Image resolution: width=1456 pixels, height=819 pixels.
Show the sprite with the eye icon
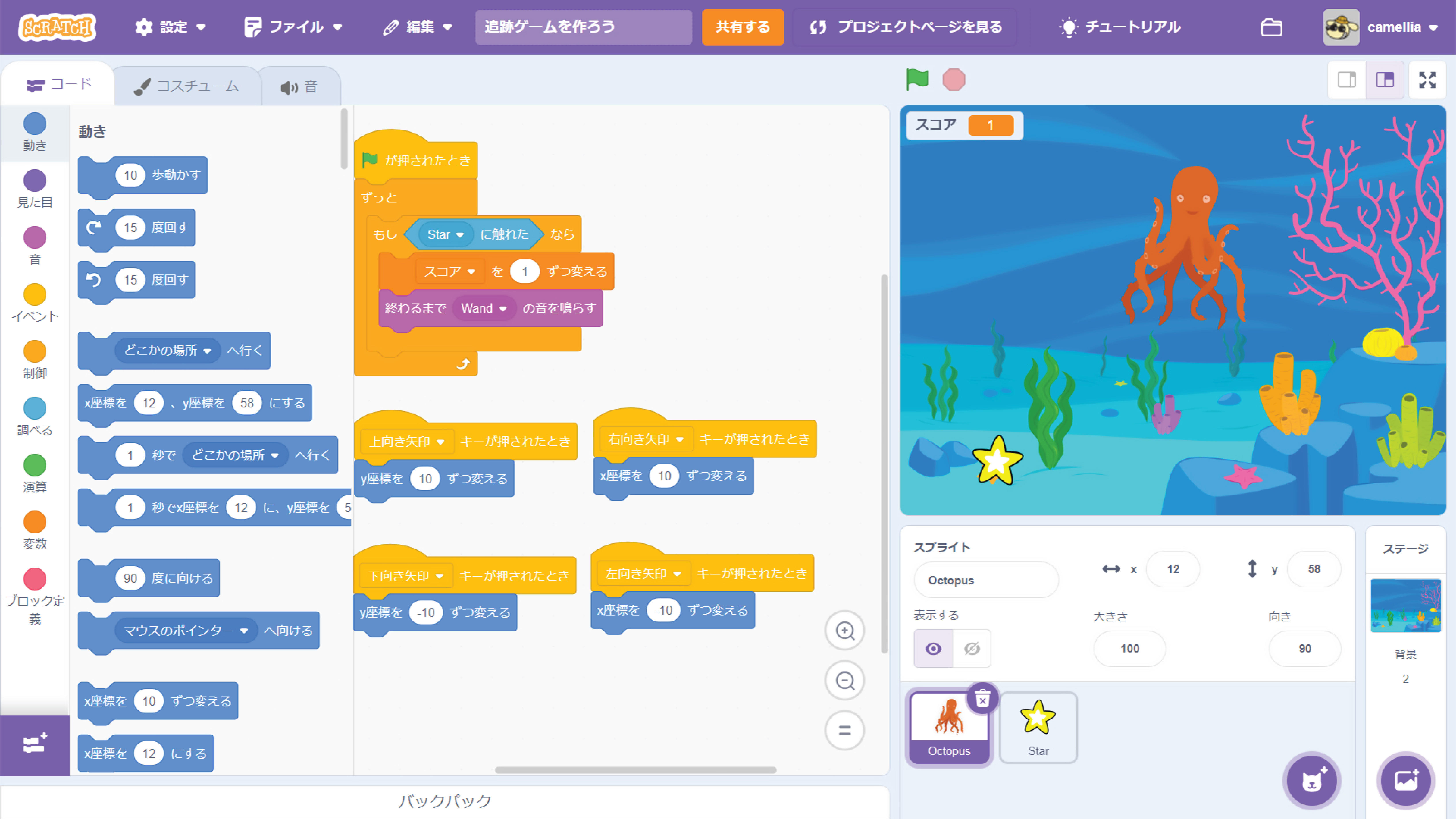(933, 649)
